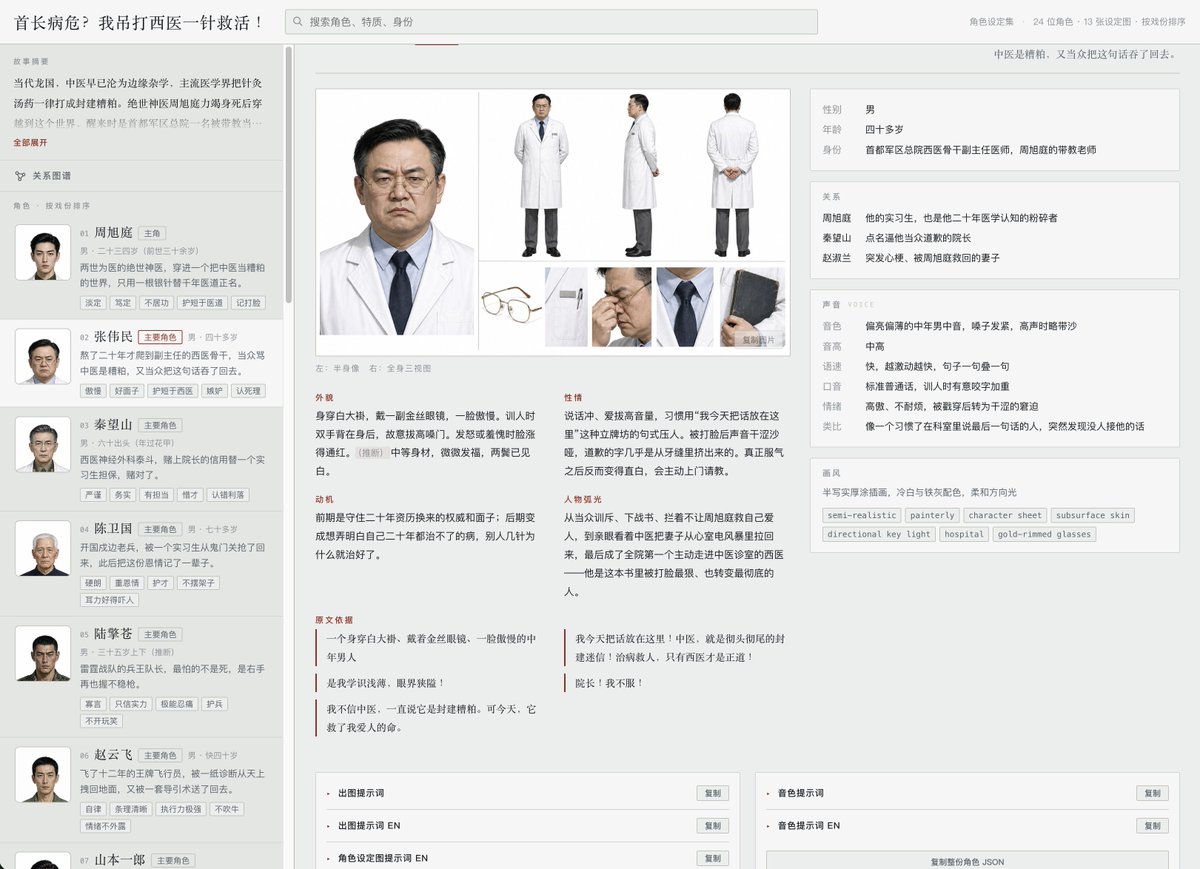
Task: Select character 陆擎苍 in the list
Action: tap(141, 677)
